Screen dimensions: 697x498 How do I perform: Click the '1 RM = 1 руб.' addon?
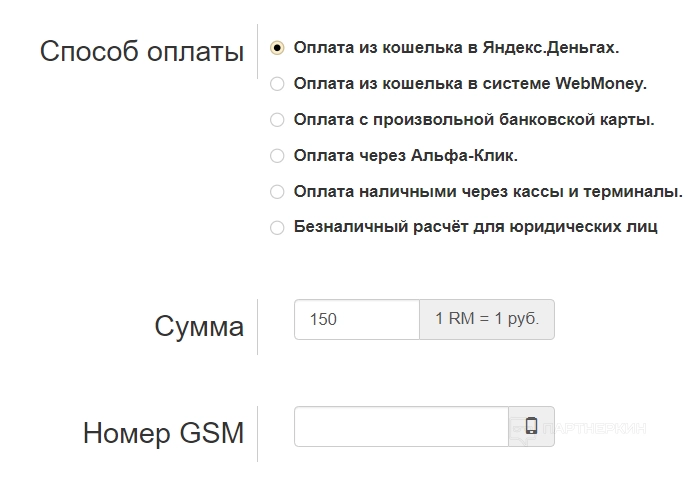487,320
